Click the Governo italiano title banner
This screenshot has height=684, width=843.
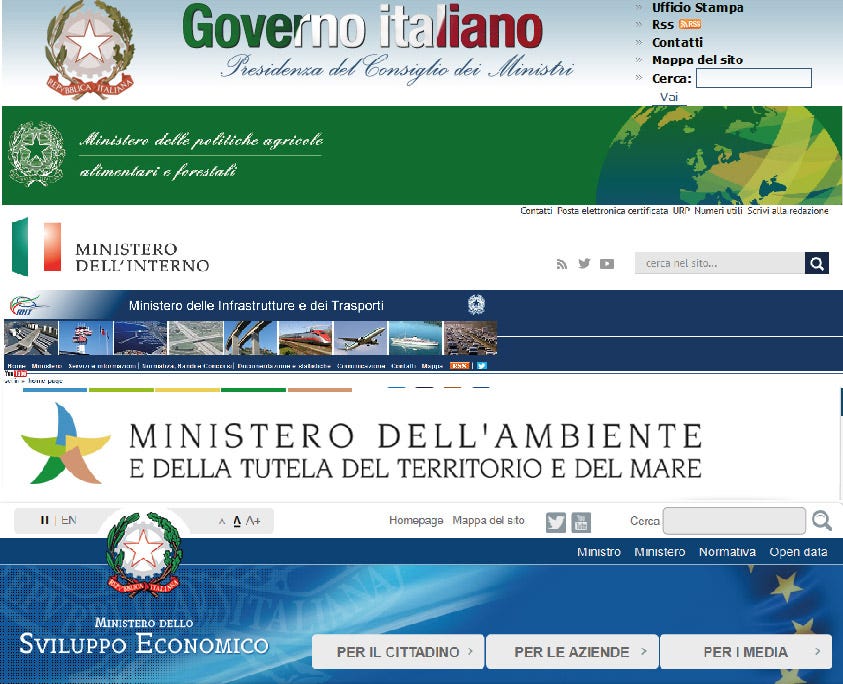click(x=363, y=27)
